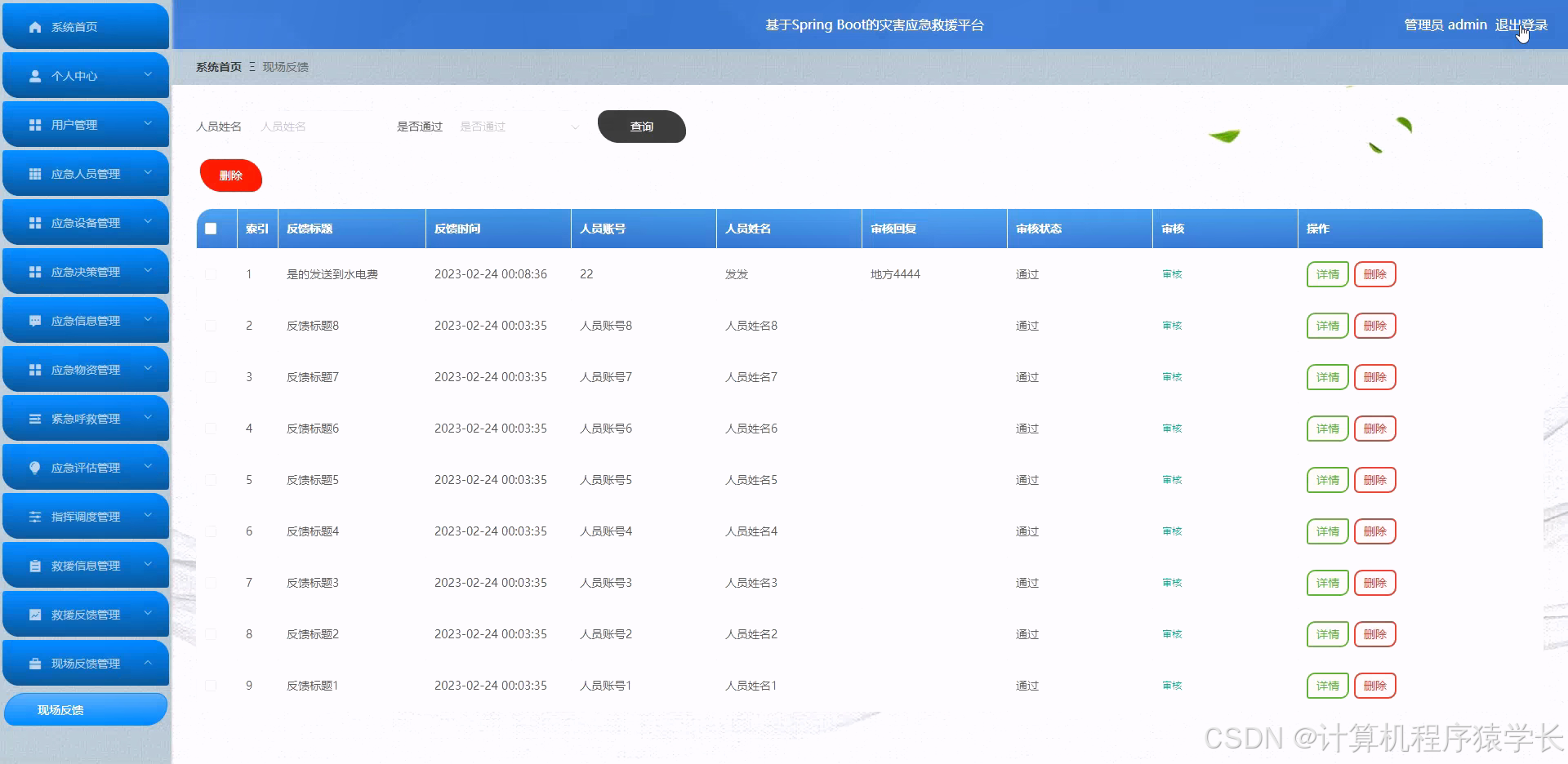Screen dimensions: 1568x764
Task: Select the 现场反馈 submenu item
Action: tap(86, 710)
